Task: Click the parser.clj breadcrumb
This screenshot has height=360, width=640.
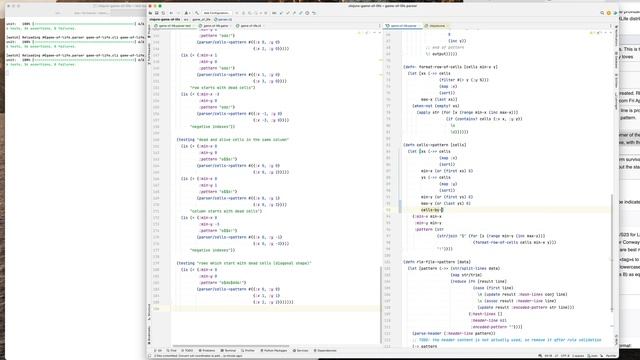Action: 223,19
